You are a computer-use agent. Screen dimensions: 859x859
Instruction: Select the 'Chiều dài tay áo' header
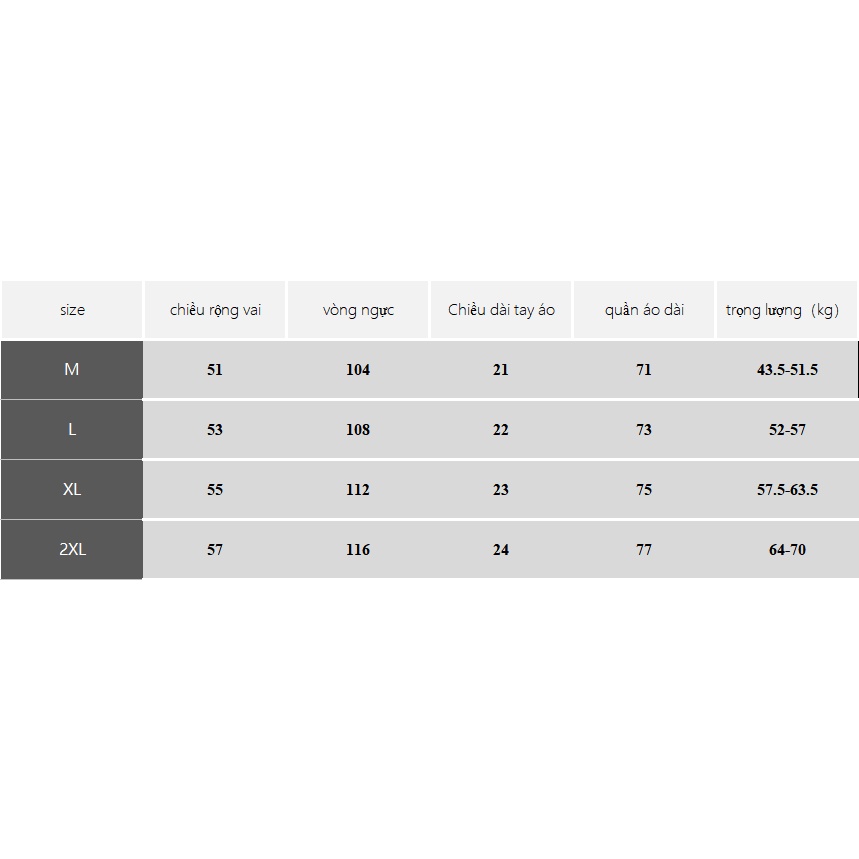coord(501,310)
